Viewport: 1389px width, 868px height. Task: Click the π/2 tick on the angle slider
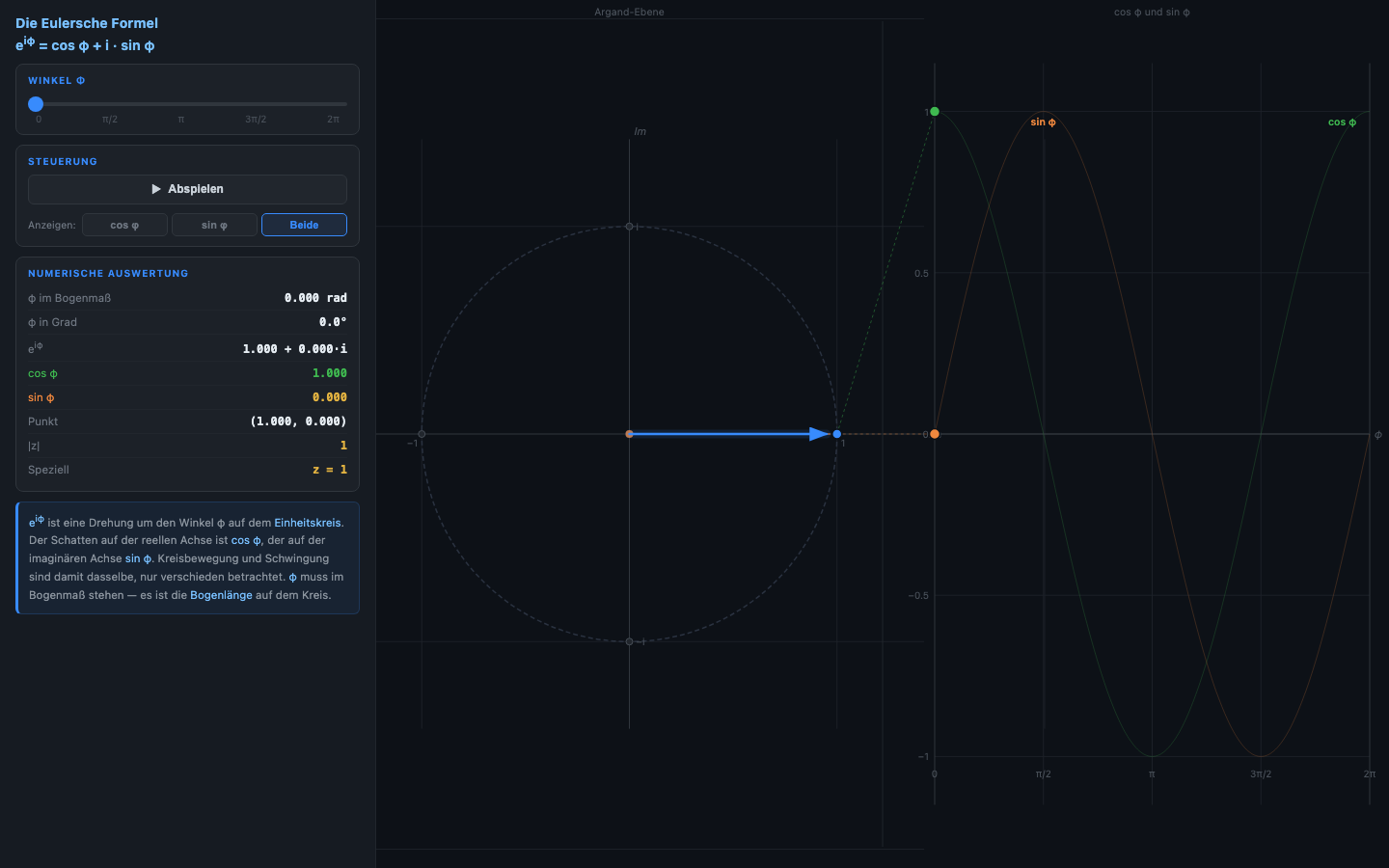tap(110, 120)
